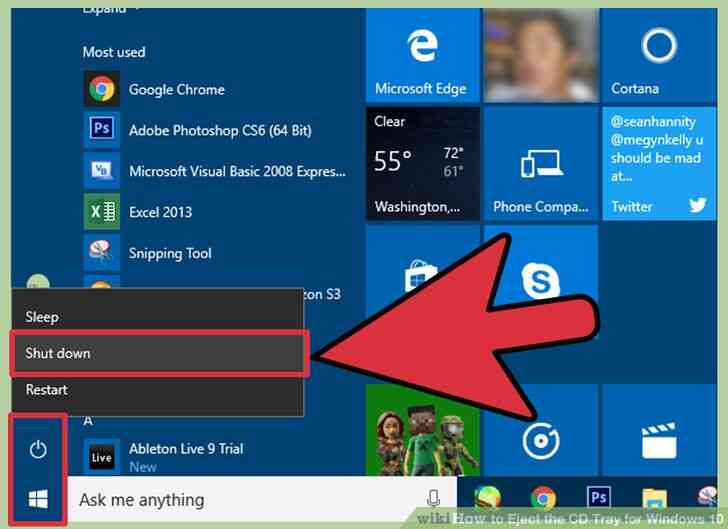Viewport: 728px width, 529px height.
Task: Open the Groove Music tile
Action: [541, 440]
